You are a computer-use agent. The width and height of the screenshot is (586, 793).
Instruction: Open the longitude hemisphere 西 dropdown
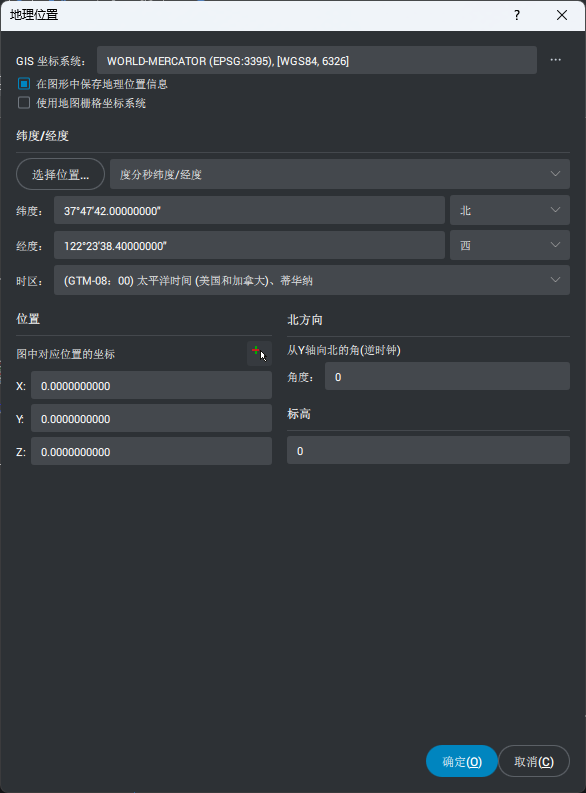click(x=510, y=245)
